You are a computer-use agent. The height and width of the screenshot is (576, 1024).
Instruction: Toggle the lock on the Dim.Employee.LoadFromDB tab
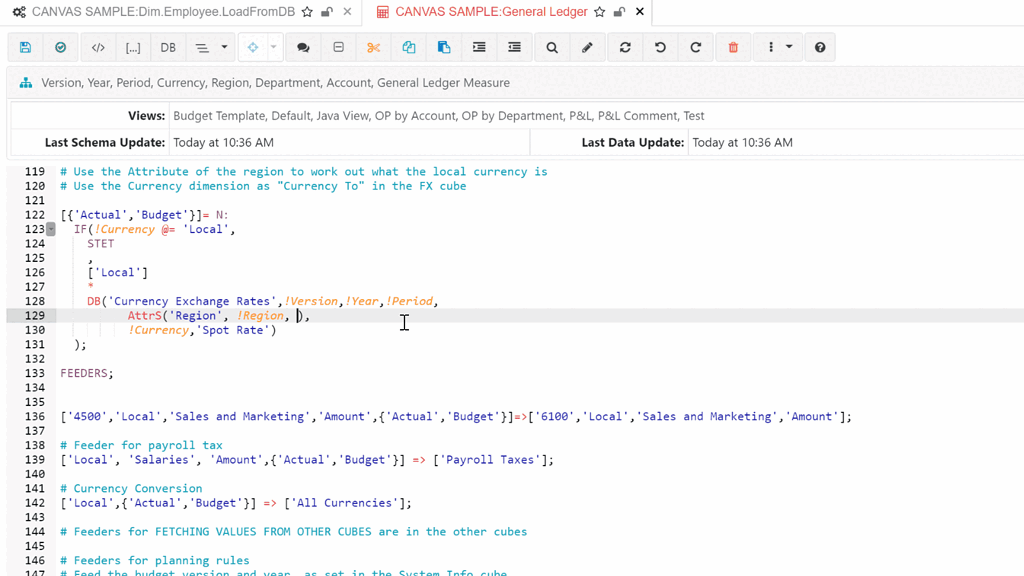327,13
